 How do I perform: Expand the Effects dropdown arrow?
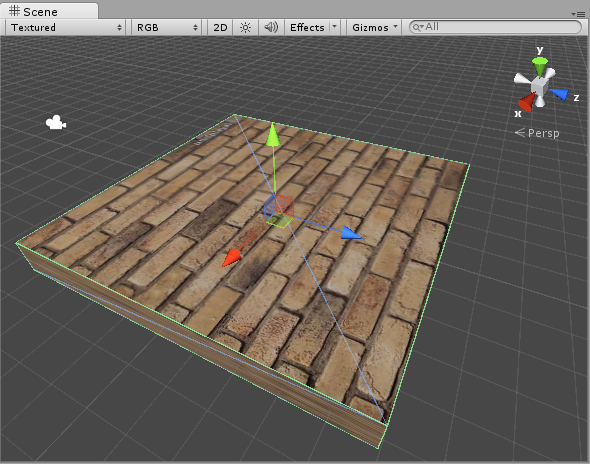tap(334, 27)
